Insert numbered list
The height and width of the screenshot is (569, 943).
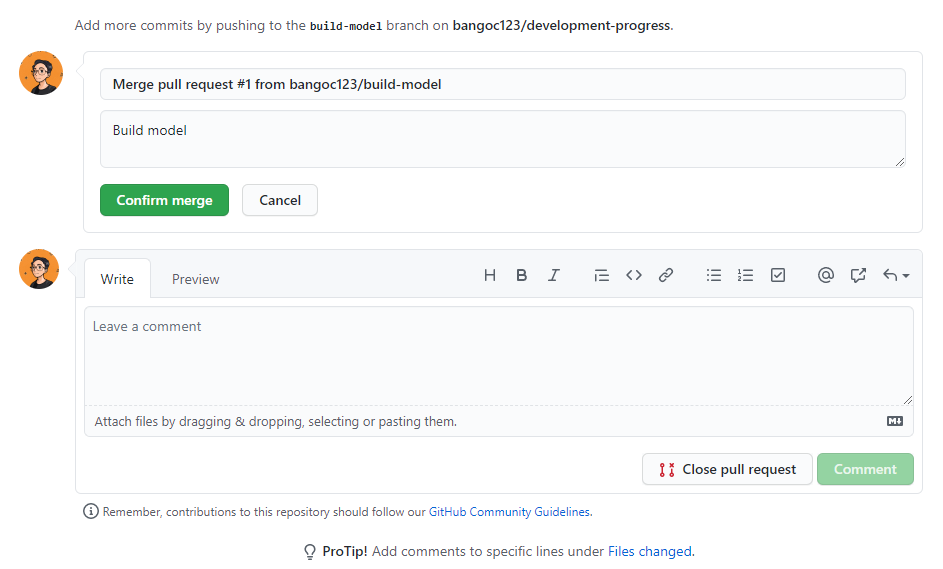coord(745,275)
